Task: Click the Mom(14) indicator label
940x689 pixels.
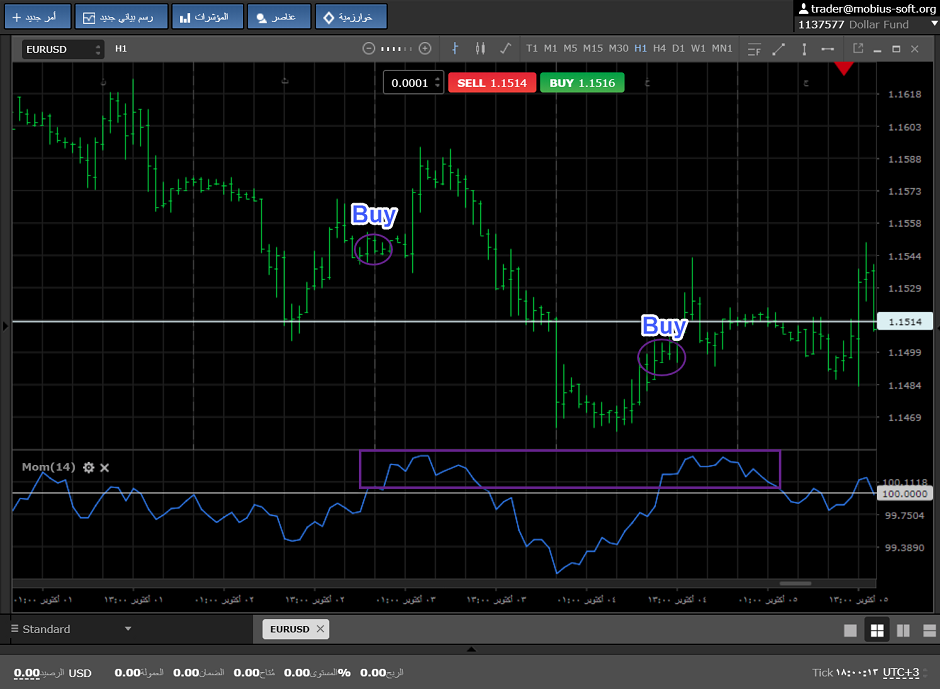Action: click(x=49, y=467)
